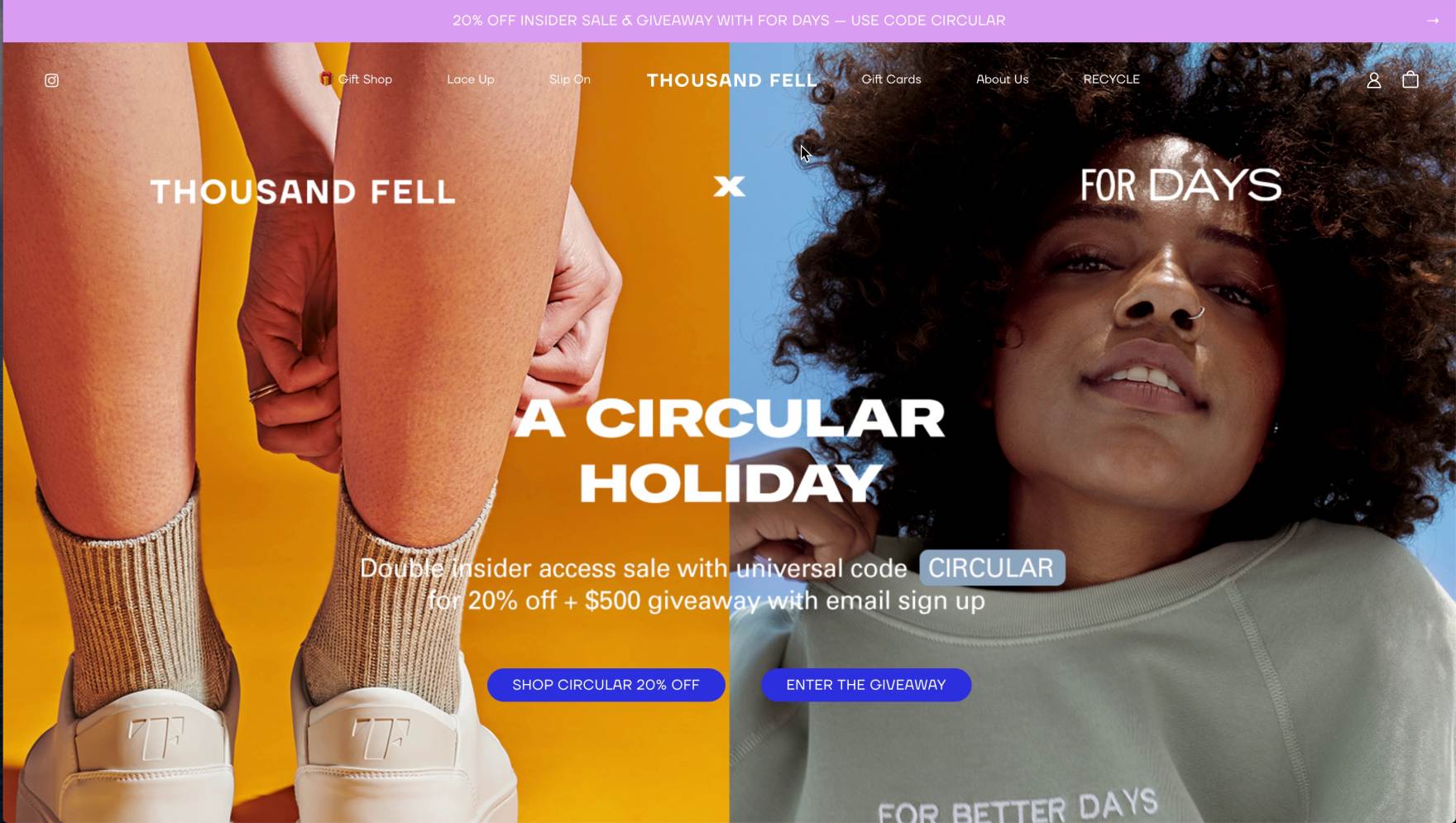Screen dimensions: 1456x823
Task: Open the Instagram icon link
Action: coord(51,80)
